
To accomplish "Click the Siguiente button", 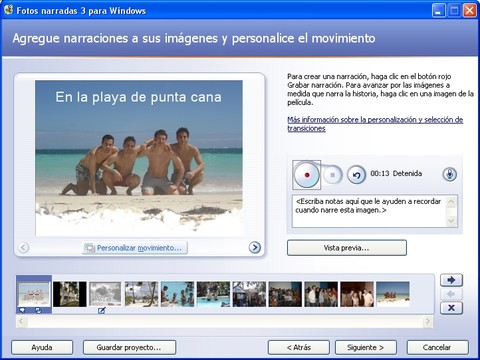I will pyautogui.click(x=366, y=348).
